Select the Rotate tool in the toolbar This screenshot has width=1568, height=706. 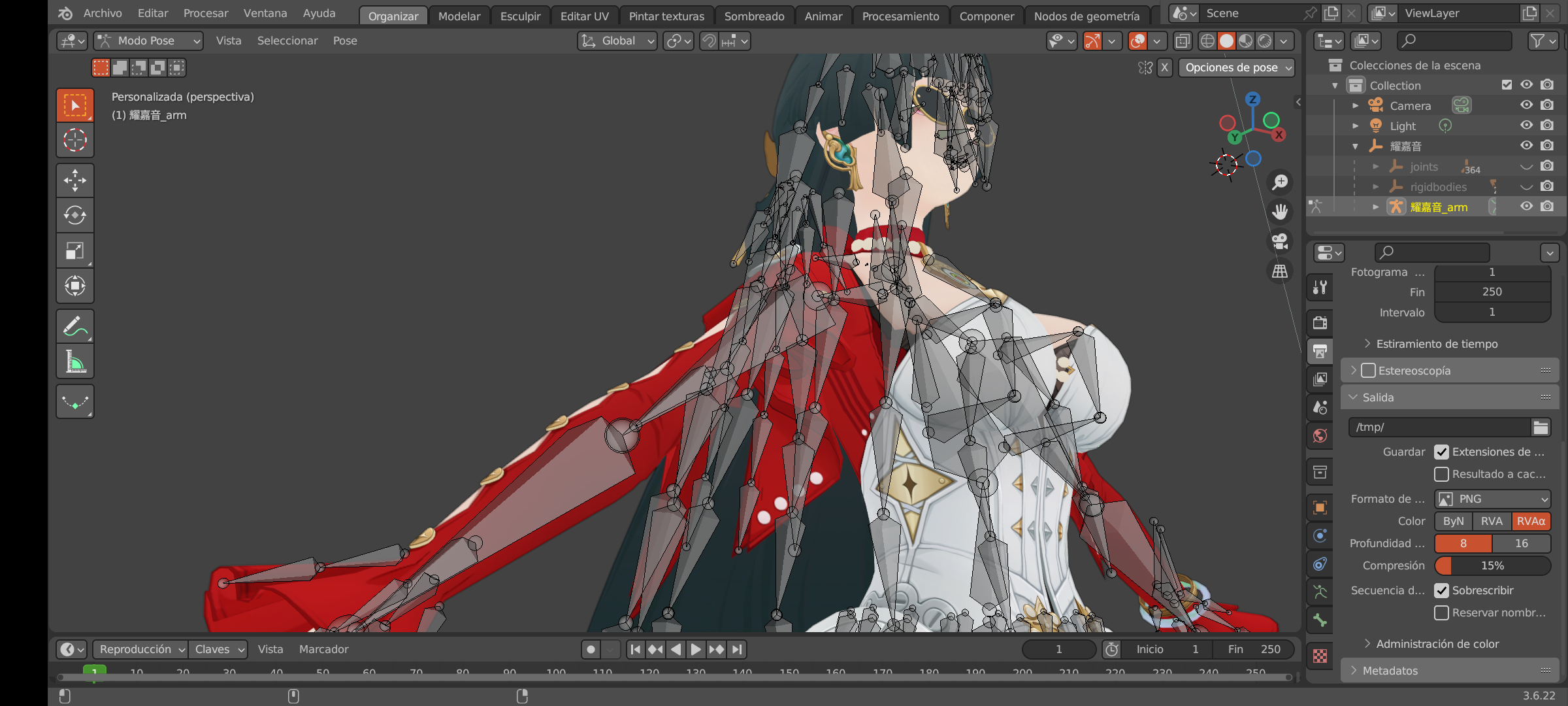click(x=75, y=215)
